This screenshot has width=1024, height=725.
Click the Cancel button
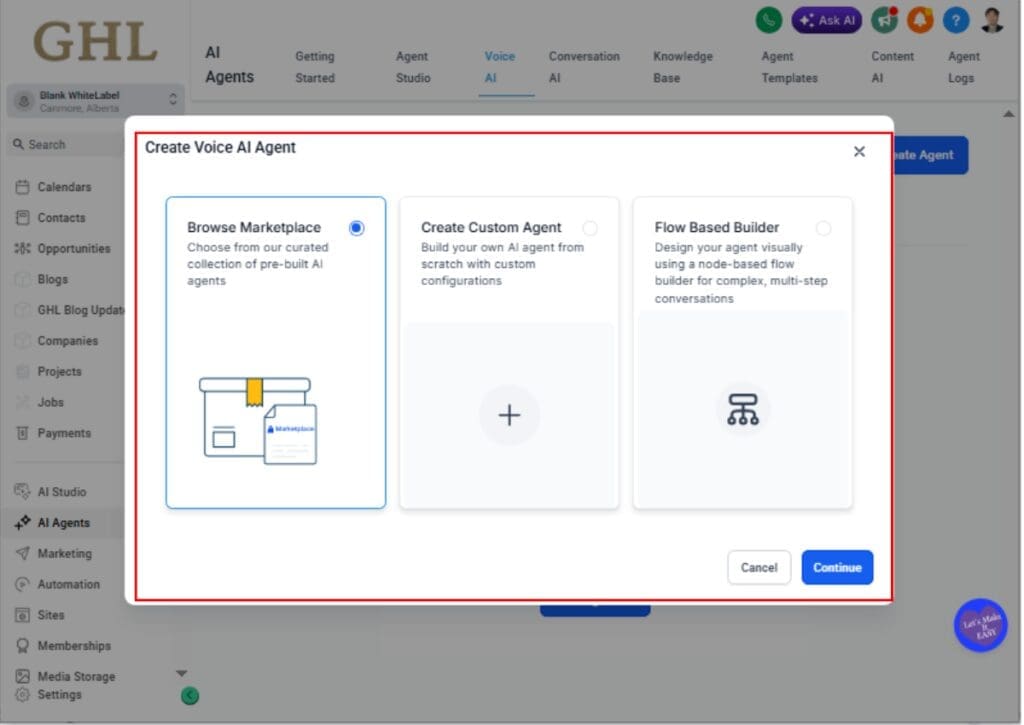(x=759, y=568)
